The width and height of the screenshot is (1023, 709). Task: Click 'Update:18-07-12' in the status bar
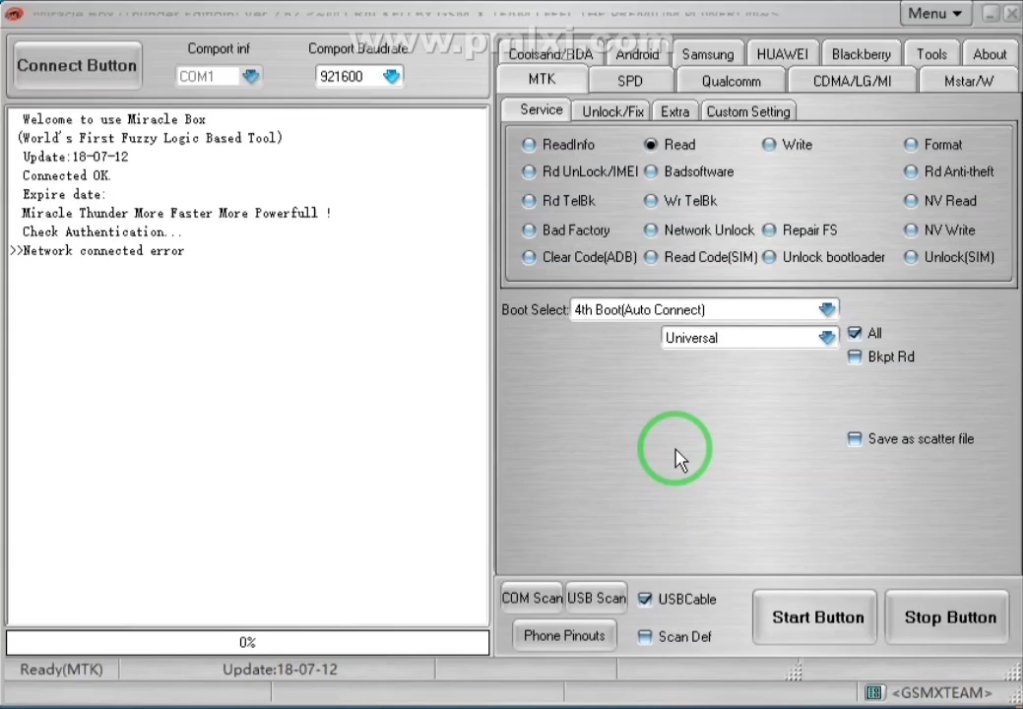(280, 669)
